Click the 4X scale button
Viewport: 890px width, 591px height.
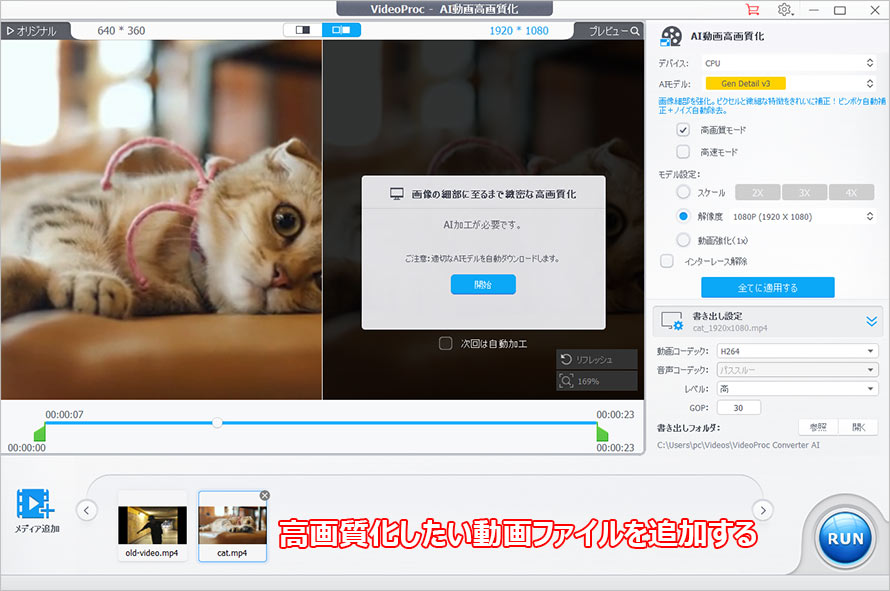[x=851, y=192]
